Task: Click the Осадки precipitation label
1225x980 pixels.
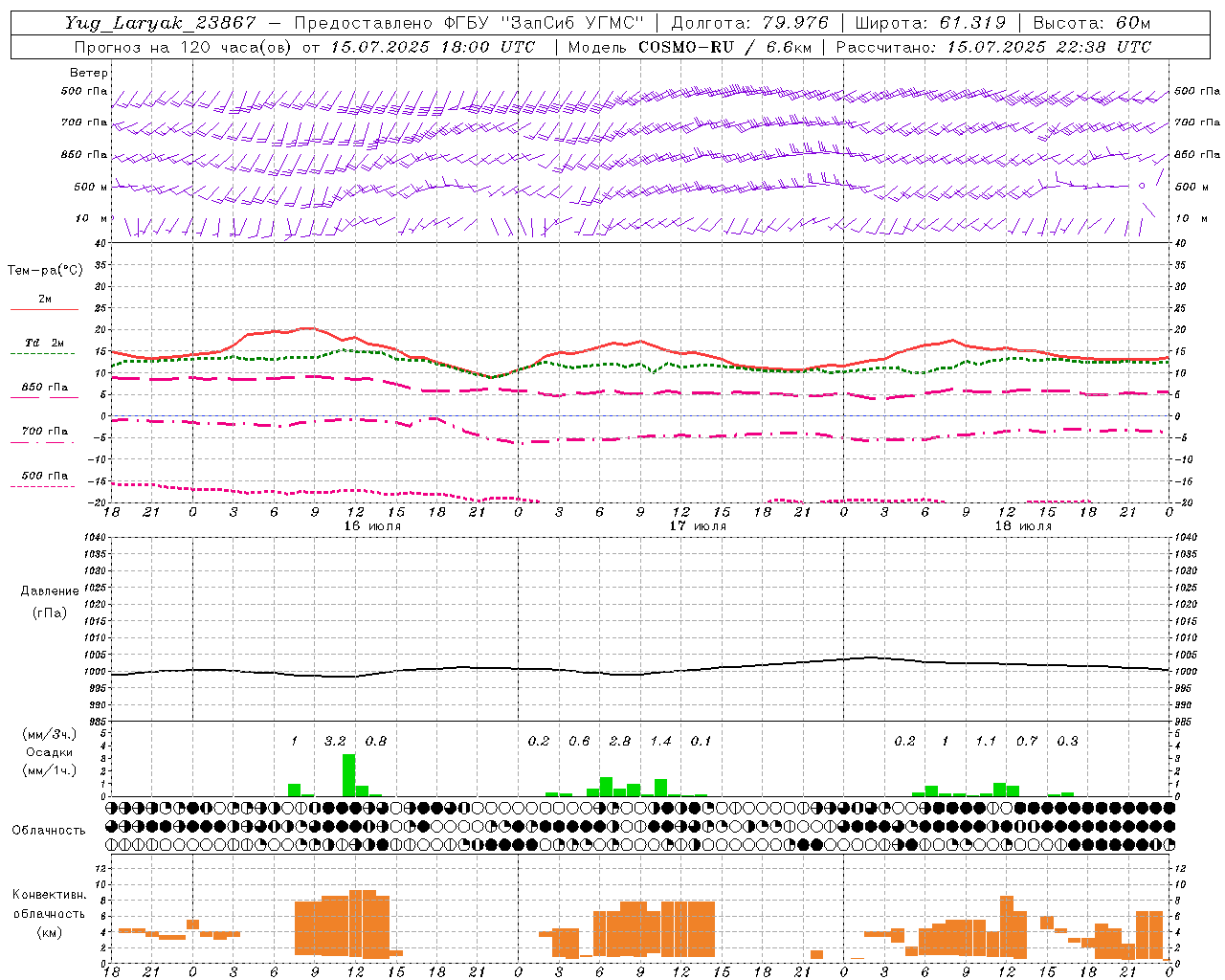Action: click(49, 752)
